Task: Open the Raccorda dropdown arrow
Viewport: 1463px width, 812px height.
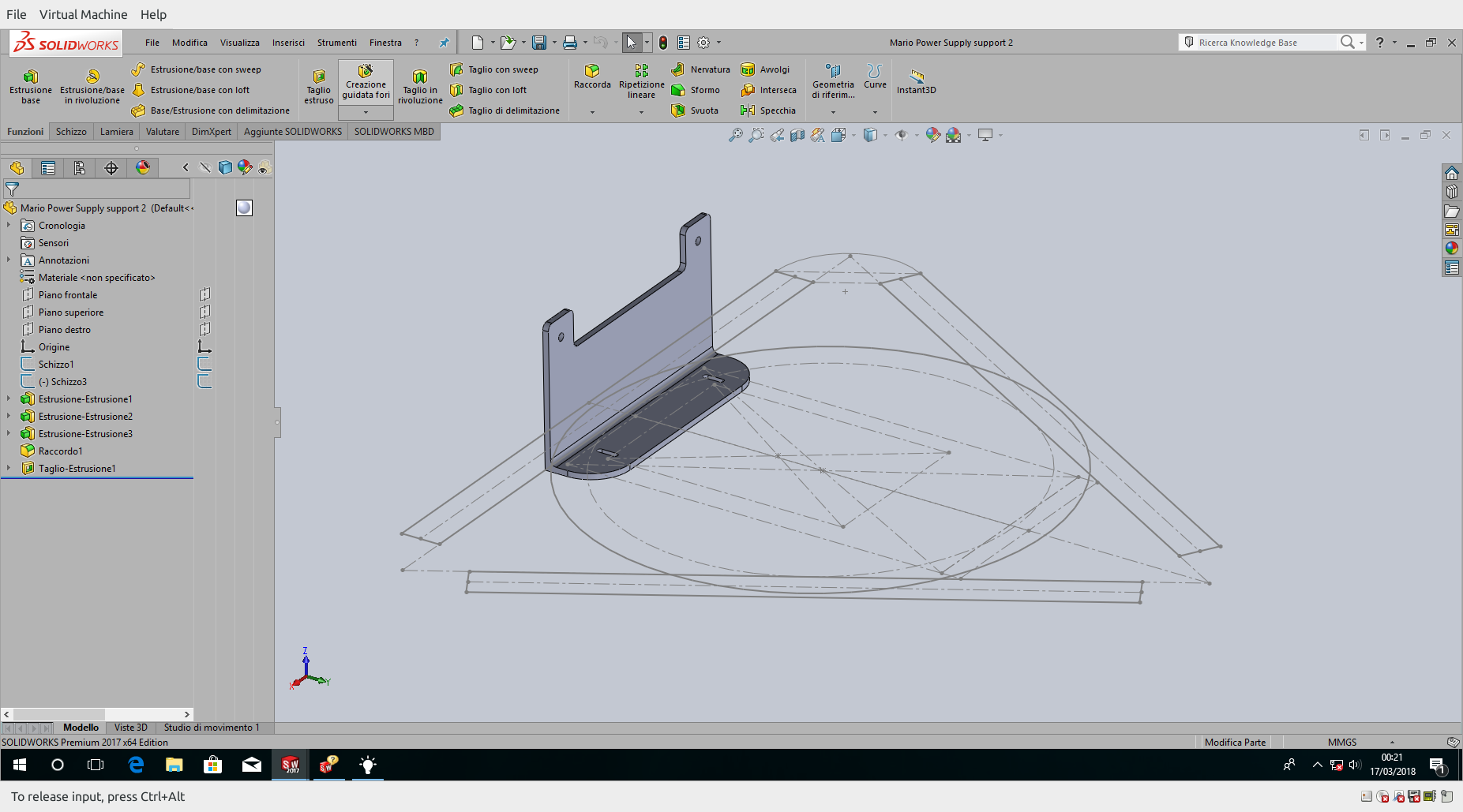Action: 592,112
